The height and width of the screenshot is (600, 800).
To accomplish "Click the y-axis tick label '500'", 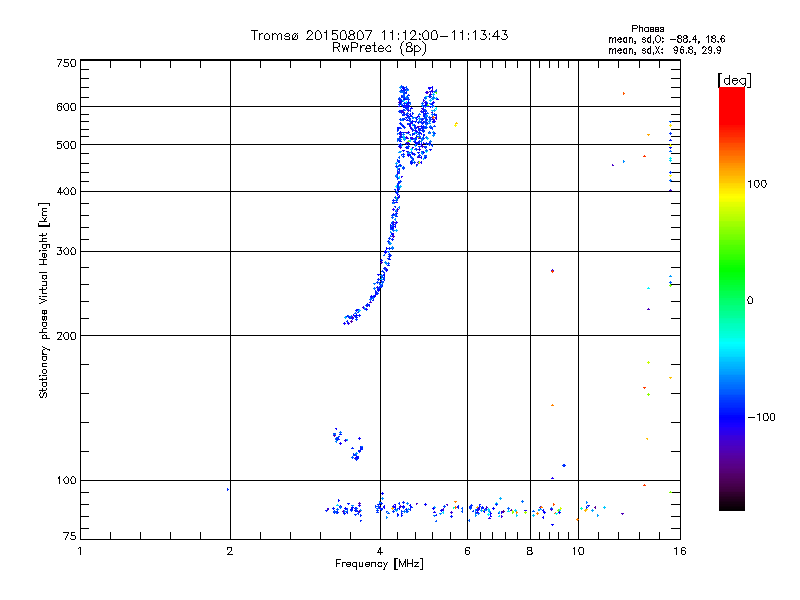I will coord(66,145).
